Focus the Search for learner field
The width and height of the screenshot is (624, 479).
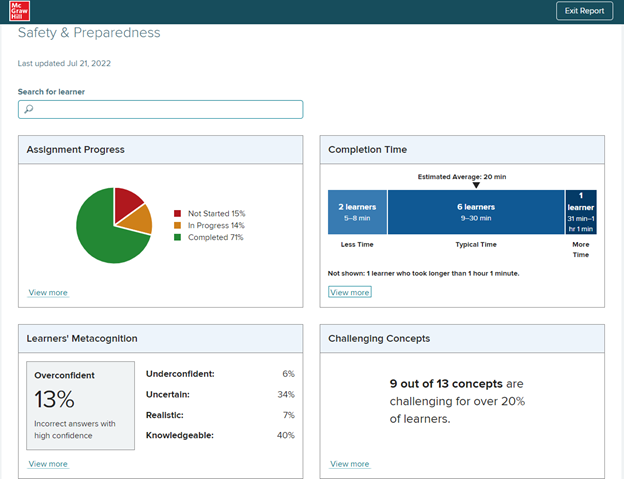pyautogui.click(x=160, y=109)
